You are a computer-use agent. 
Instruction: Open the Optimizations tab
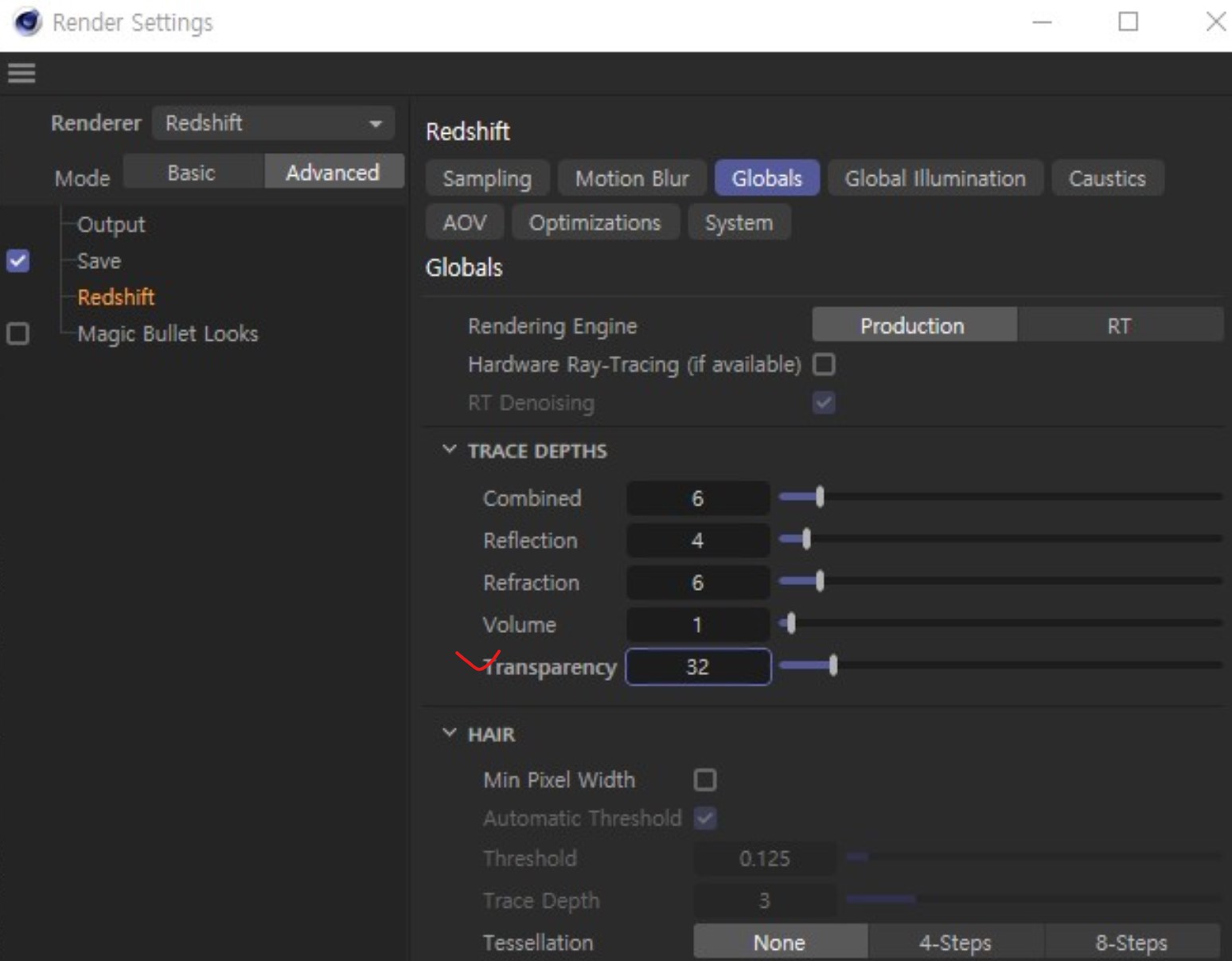pyautogui.click(x=595, y=222)
